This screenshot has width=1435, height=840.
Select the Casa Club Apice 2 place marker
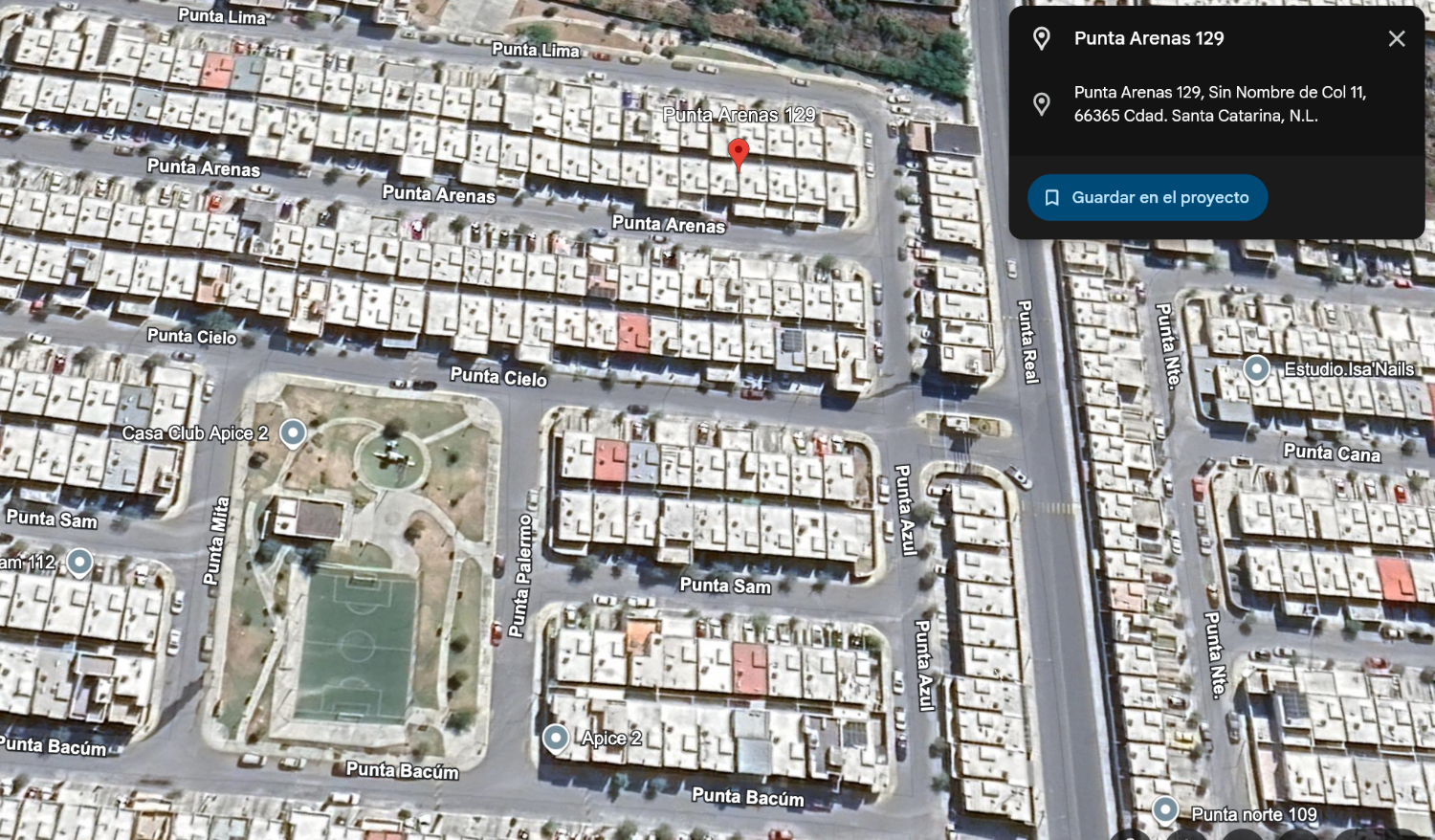pos(293,433)
